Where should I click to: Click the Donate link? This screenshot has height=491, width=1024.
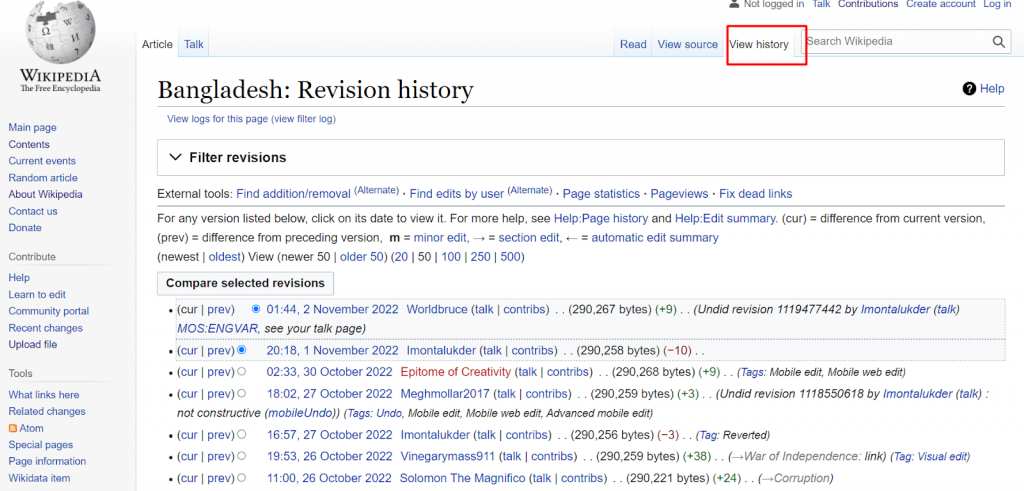coord(25,227)
